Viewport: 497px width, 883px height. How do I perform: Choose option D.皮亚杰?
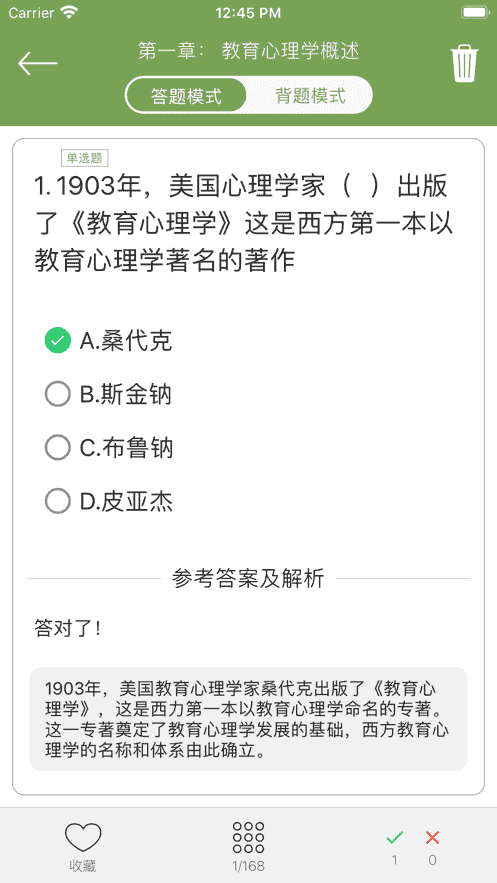(109, 501)
